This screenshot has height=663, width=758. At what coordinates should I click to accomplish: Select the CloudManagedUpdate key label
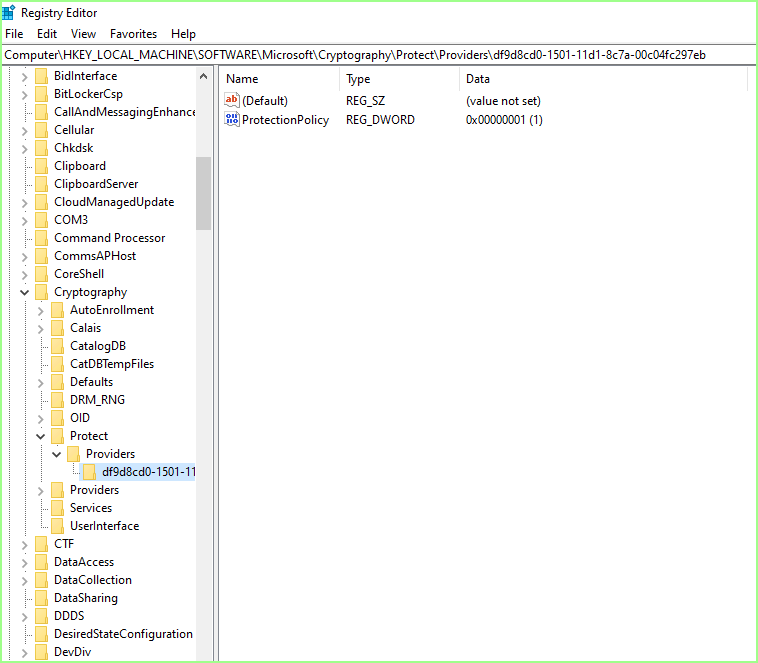(114, 202)
